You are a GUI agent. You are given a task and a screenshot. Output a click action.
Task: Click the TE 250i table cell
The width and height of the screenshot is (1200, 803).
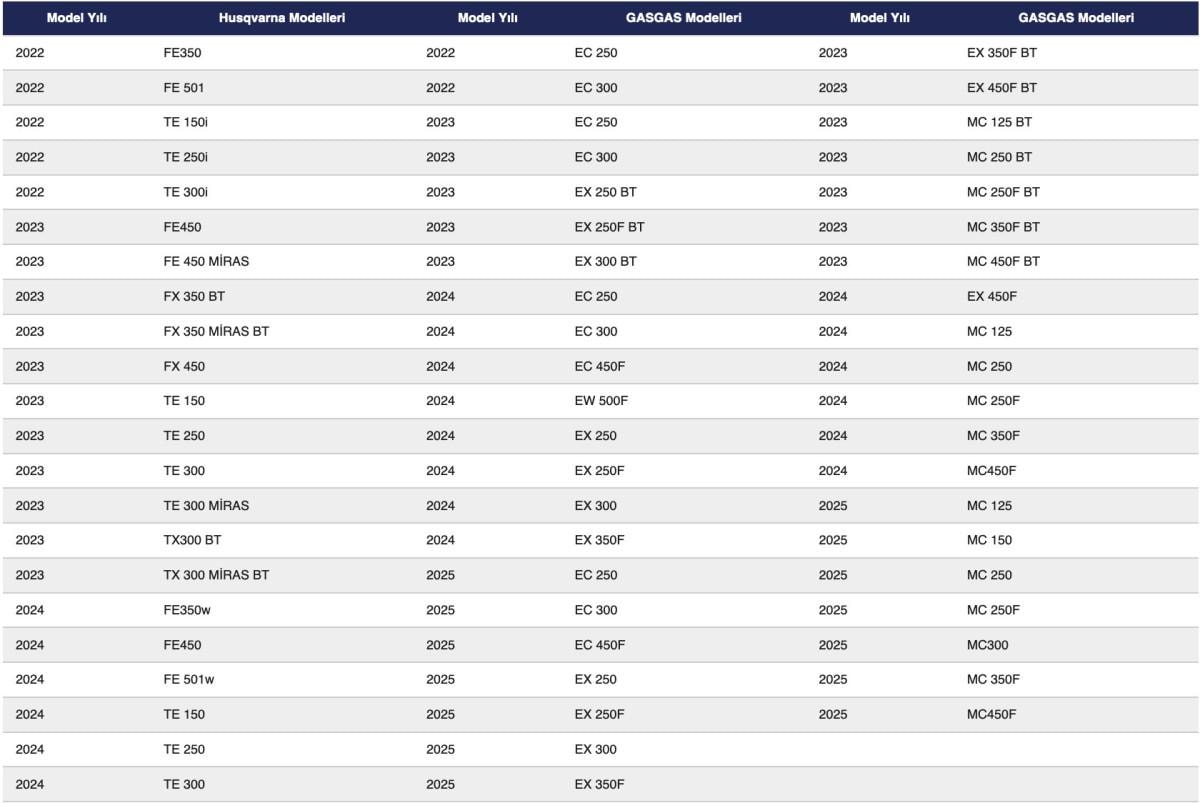pos(185,157)
